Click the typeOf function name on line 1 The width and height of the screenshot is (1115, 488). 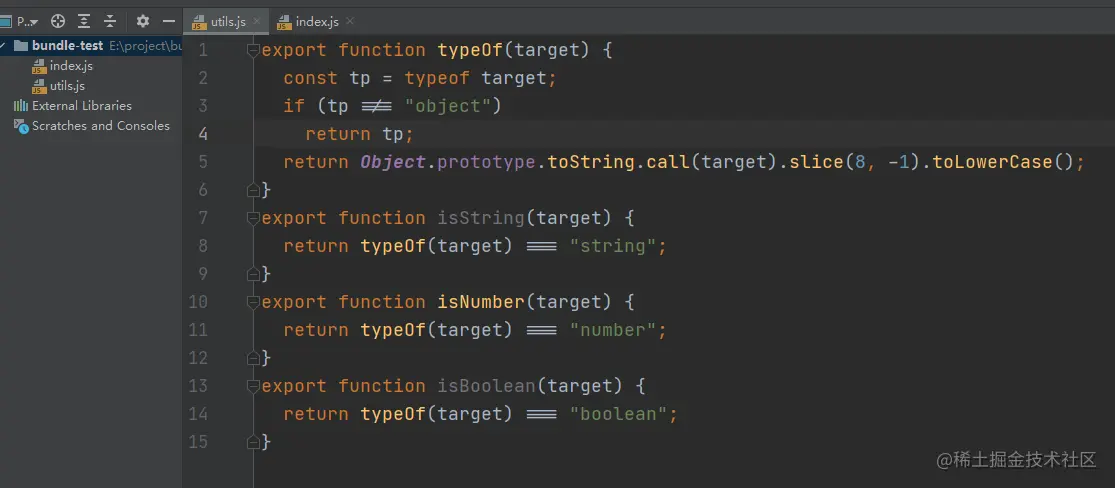tap(470, 51)
